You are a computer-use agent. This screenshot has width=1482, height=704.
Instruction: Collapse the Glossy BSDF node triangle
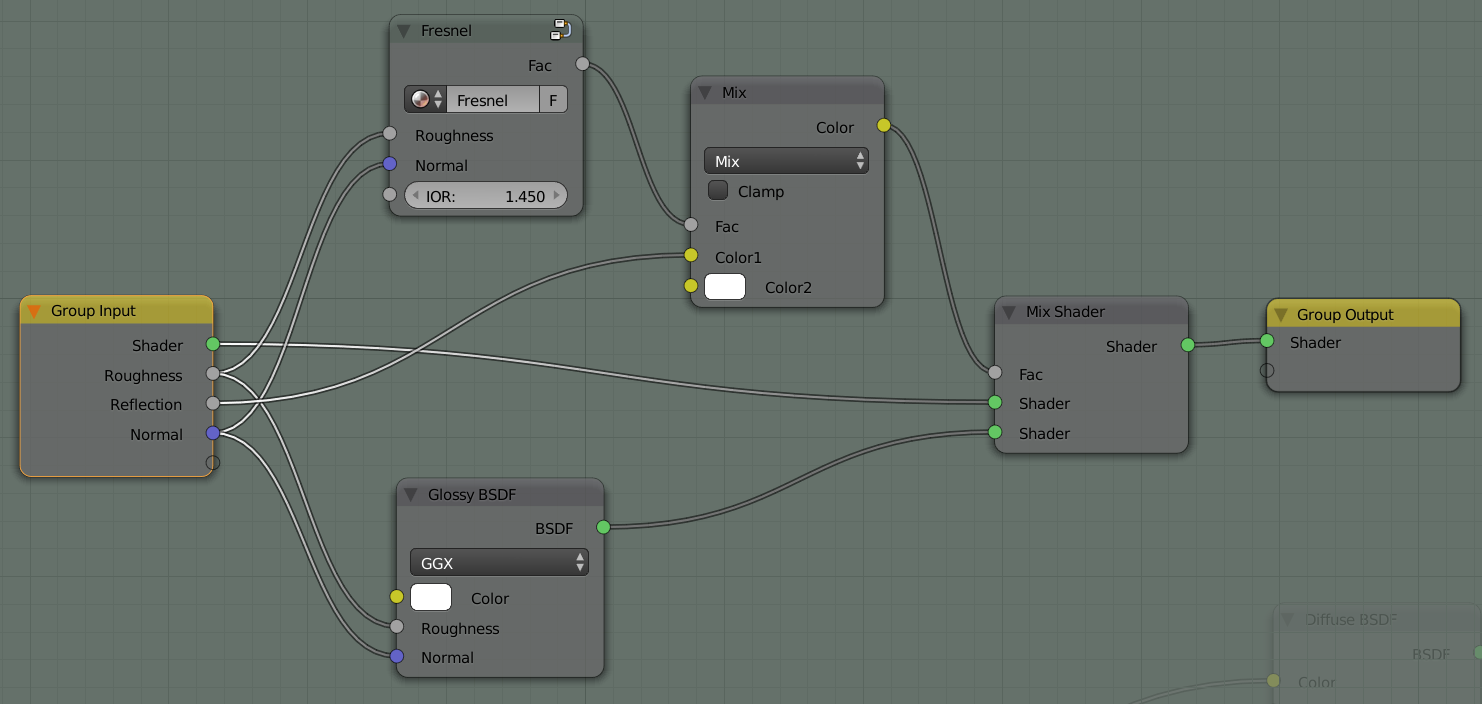click(x=411, y=495)
